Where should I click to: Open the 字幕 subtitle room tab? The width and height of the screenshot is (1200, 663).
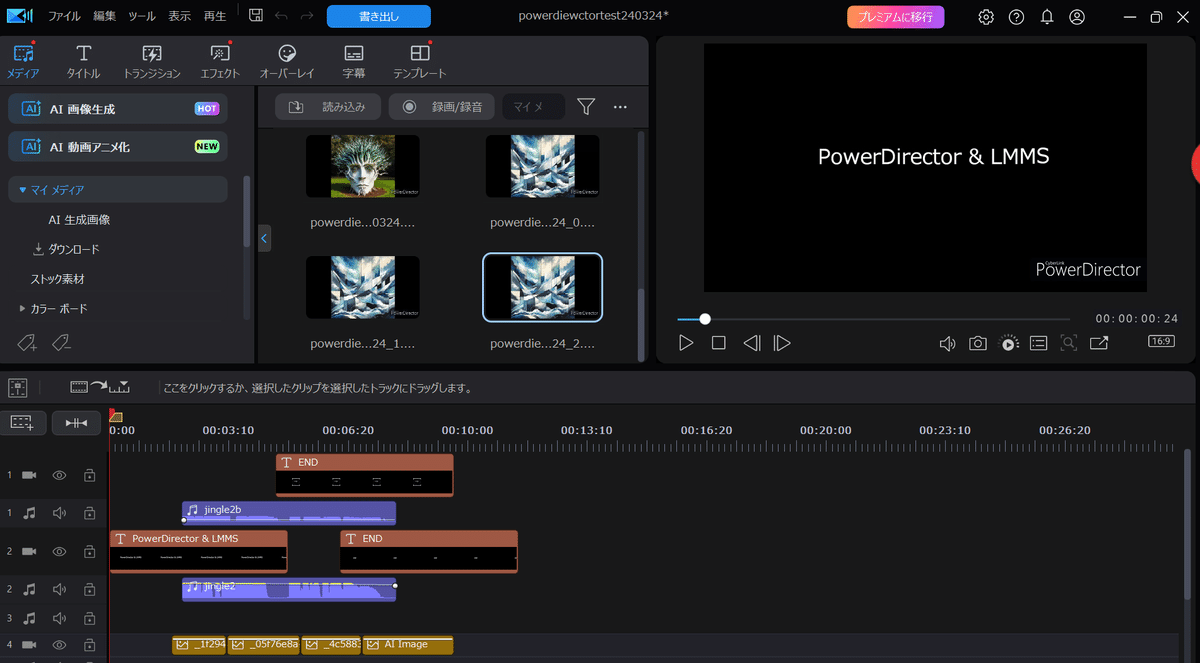pyautogui.click(x=353, y=60)
